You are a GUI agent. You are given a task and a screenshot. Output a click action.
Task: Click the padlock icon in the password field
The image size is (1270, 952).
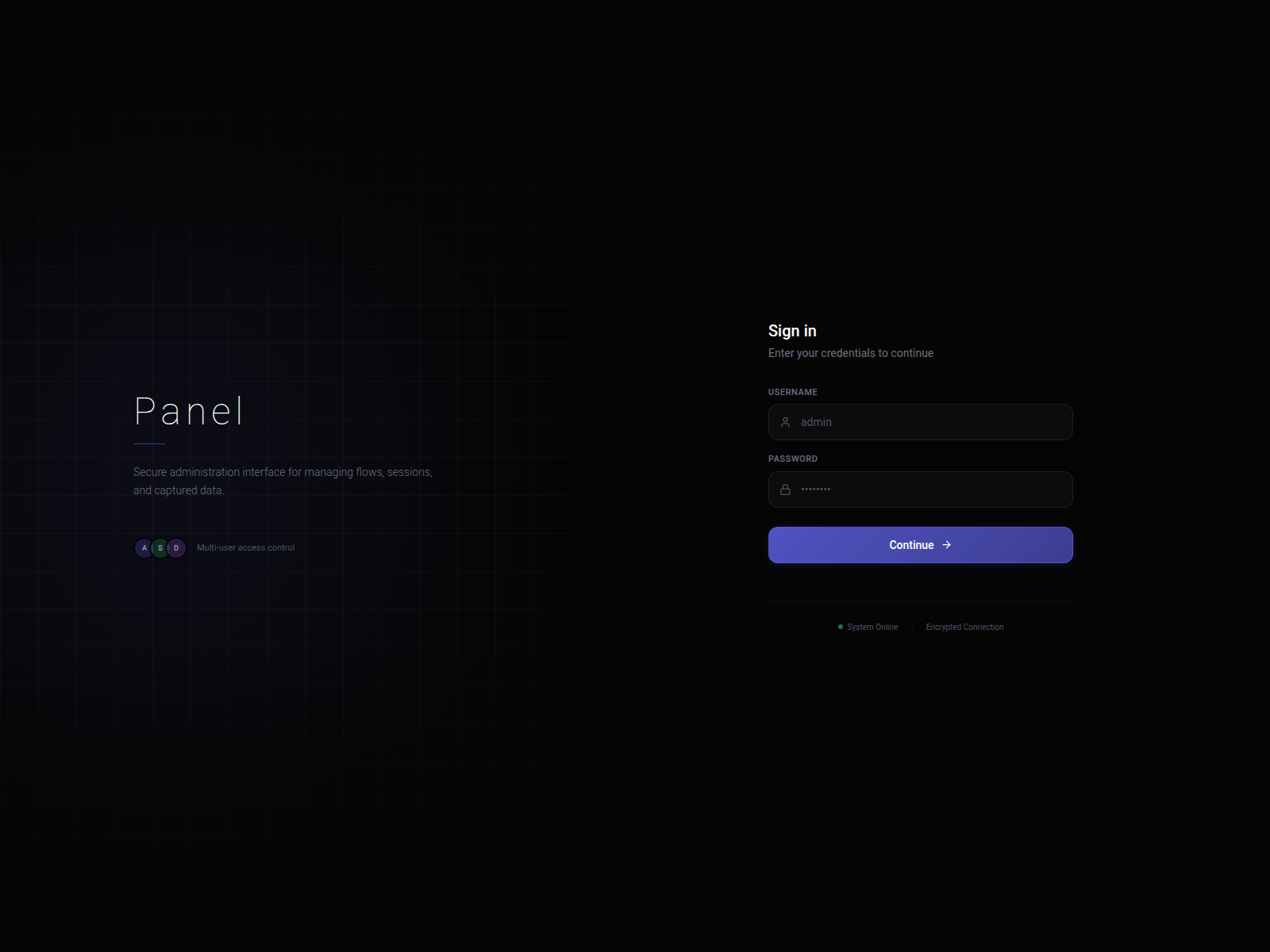pyautogui.click(x=785, y=489)
